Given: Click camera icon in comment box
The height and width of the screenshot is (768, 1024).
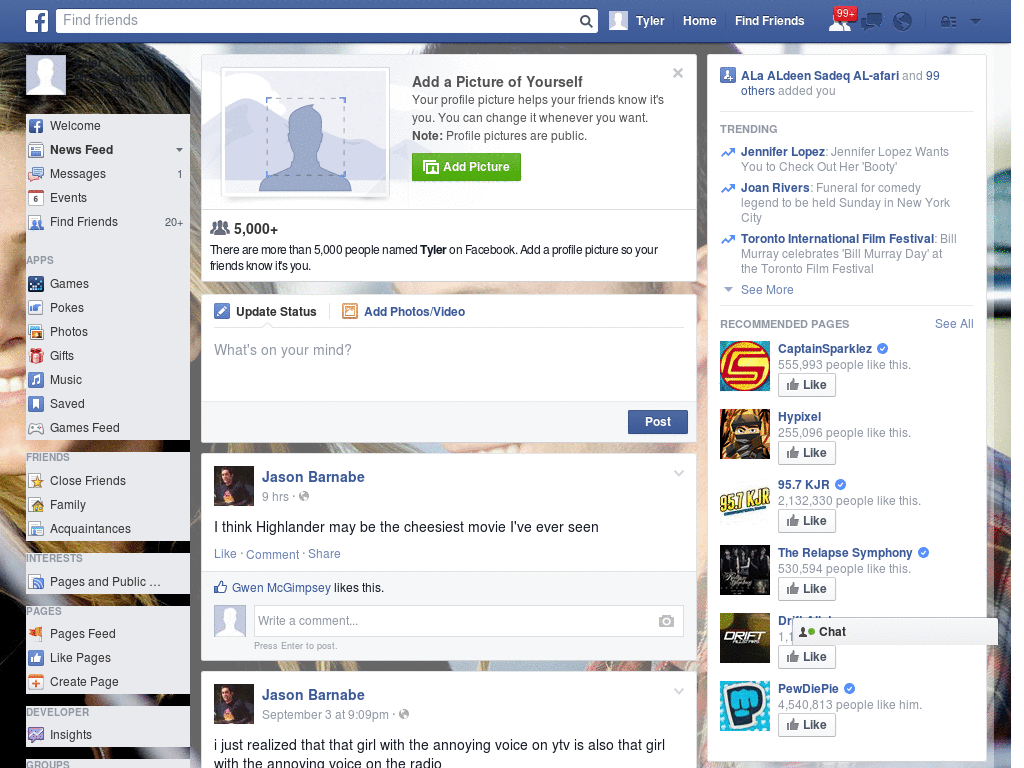Looking at the screenshot, I should point(666,621).
